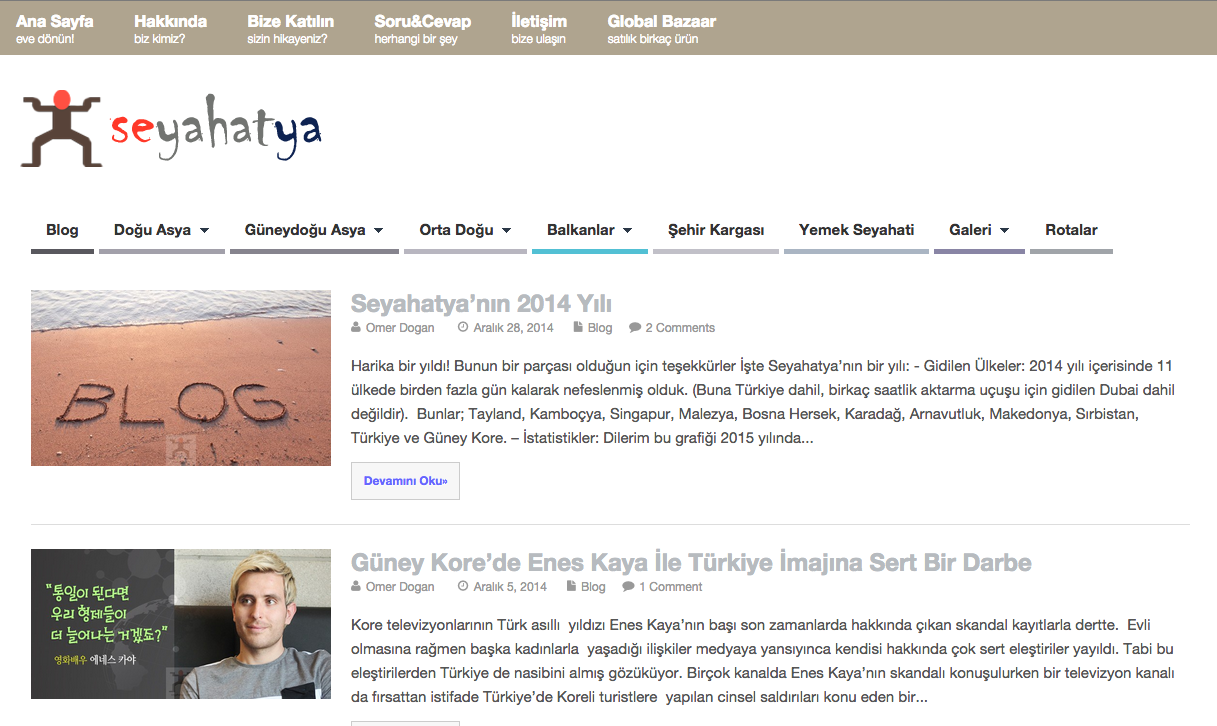Screen dimensions: 1217x726
Task: Open the Güneydoğu Asya dropdown
Action: point(378,229)
